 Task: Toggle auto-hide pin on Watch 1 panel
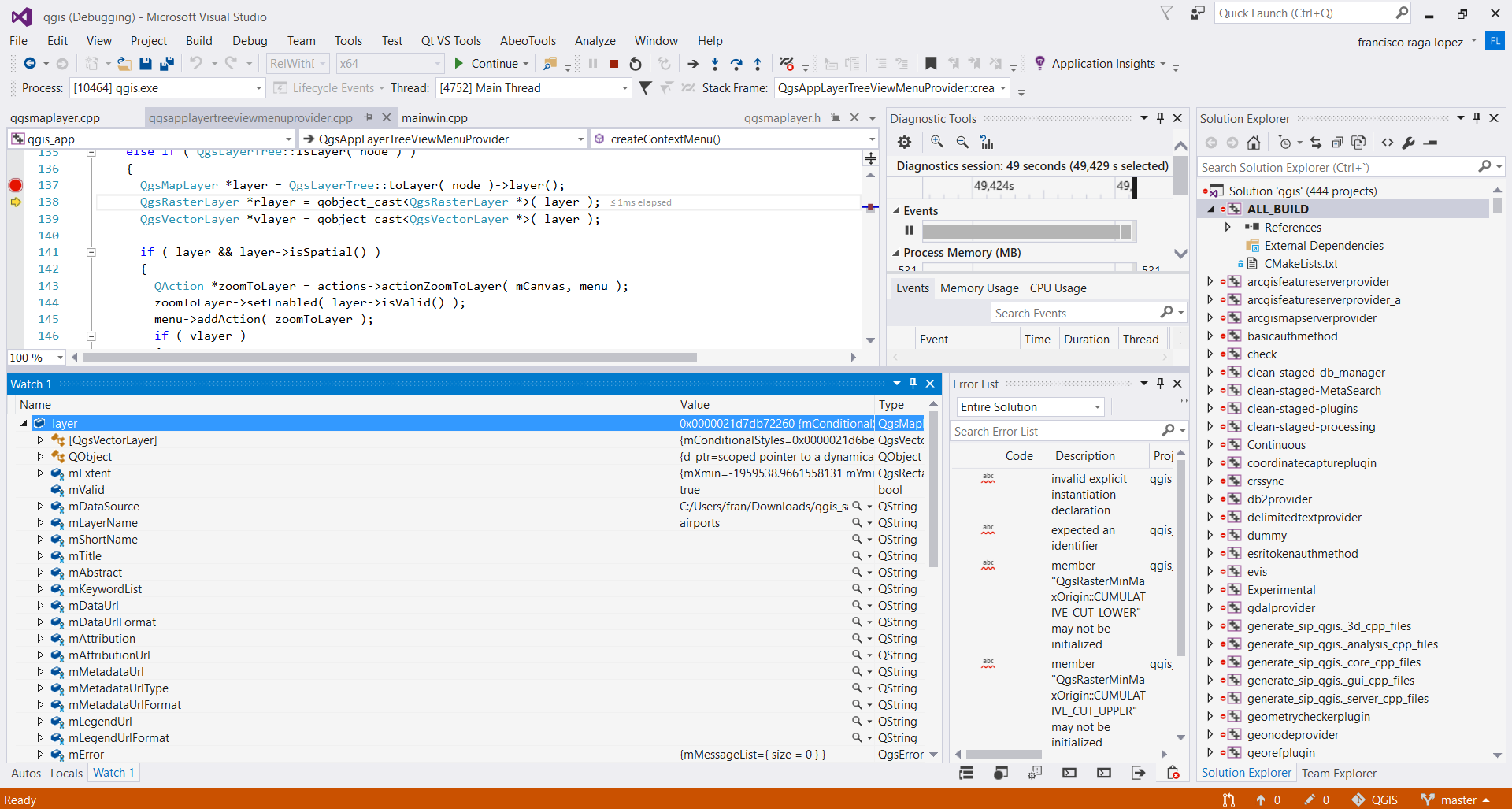point(913,384)
